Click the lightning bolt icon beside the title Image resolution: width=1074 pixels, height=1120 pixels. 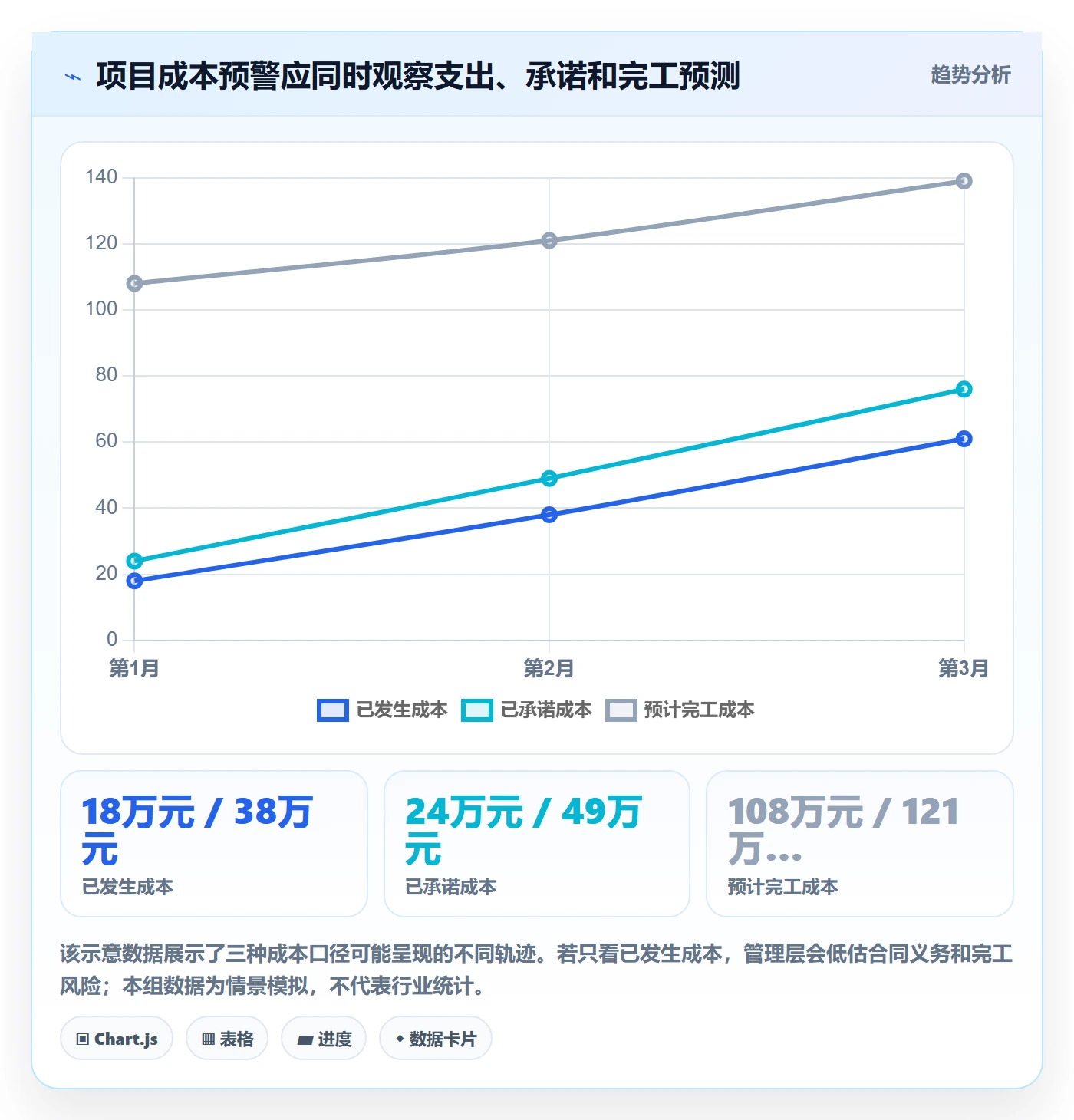coord(73,77)
